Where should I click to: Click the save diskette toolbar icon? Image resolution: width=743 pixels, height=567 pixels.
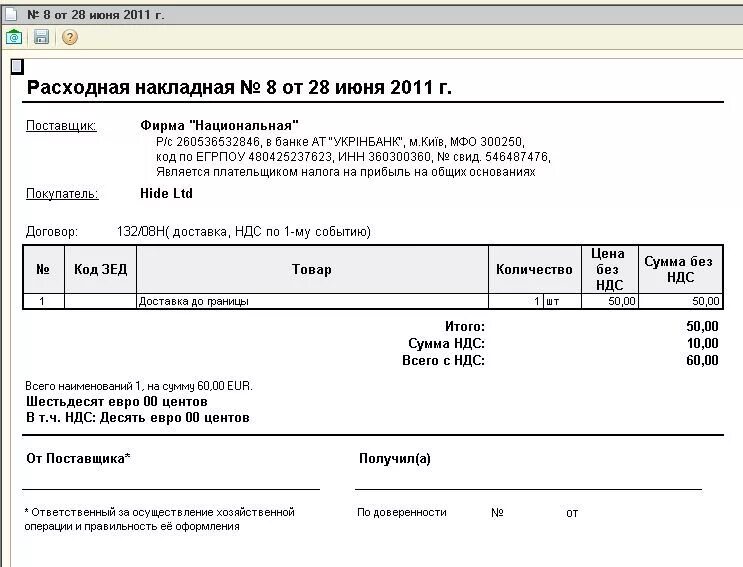(41, 37)
